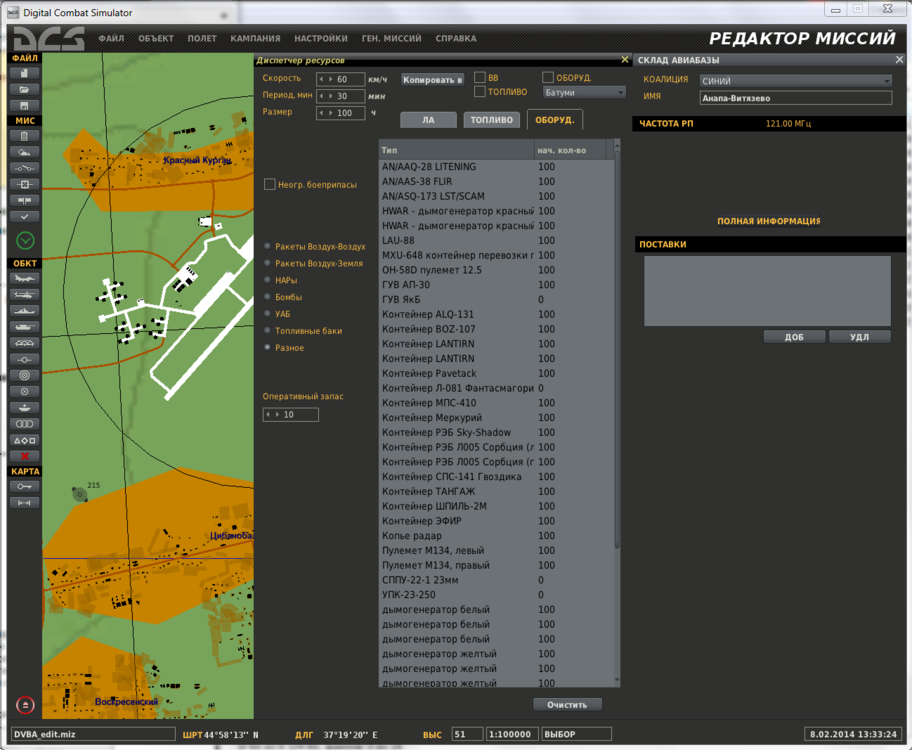Select the Бомбы category radio button
The height and width of the screenshot is (750, 912).
(267, 297)
